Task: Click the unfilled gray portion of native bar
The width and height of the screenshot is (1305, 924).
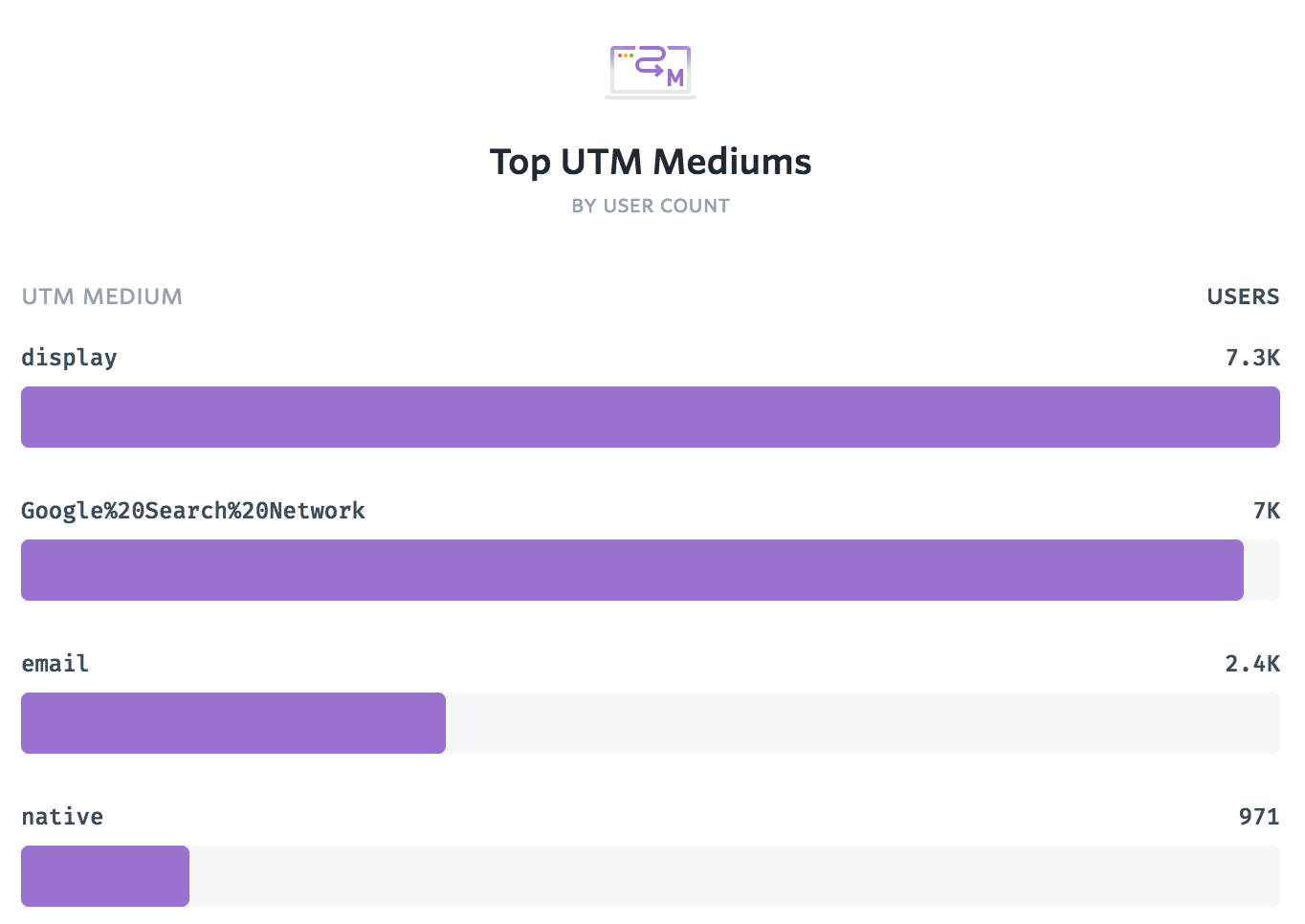Action: 735,876
